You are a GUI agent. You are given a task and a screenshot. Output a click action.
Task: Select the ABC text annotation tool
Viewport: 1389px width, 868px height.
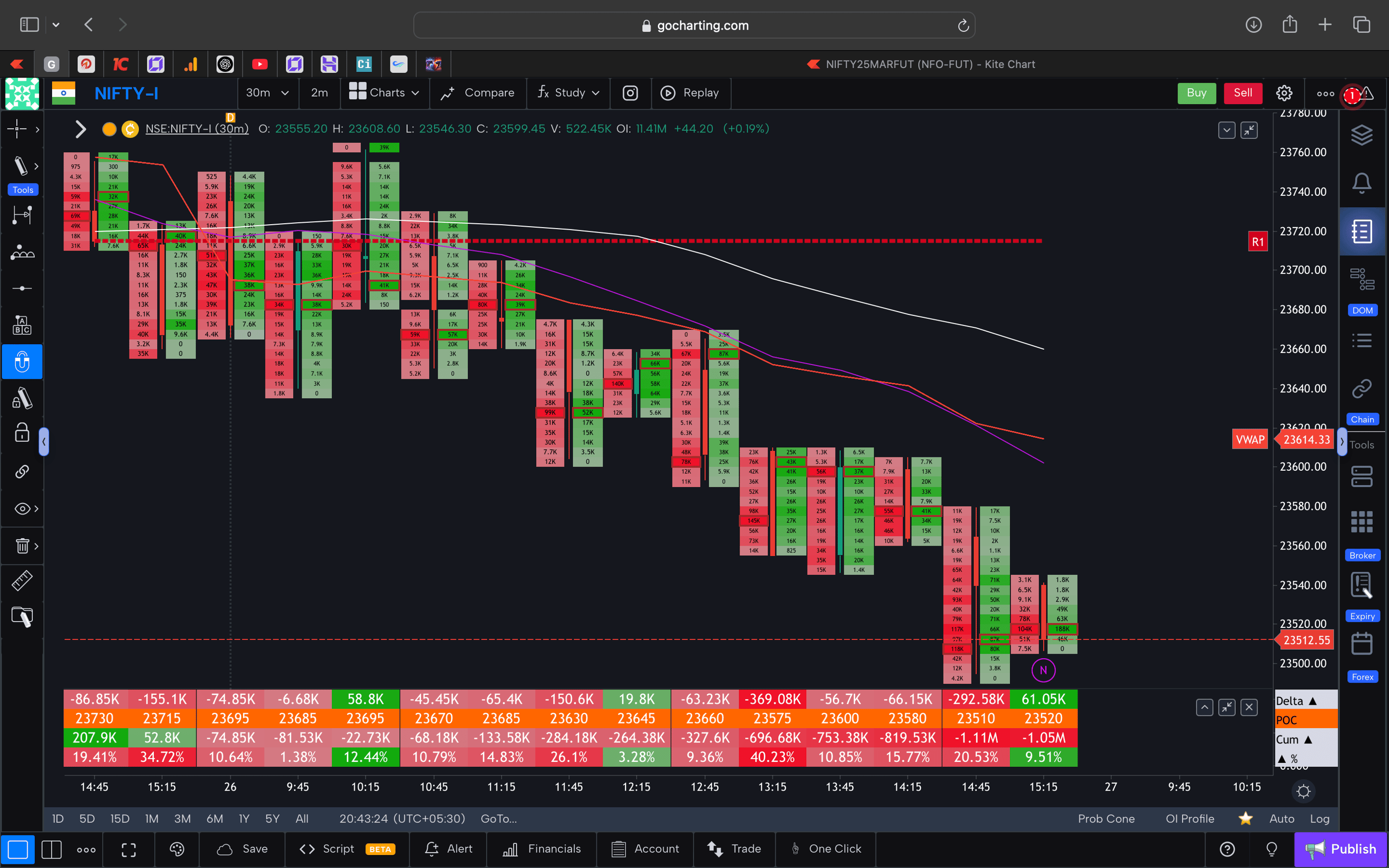[22, 324]
